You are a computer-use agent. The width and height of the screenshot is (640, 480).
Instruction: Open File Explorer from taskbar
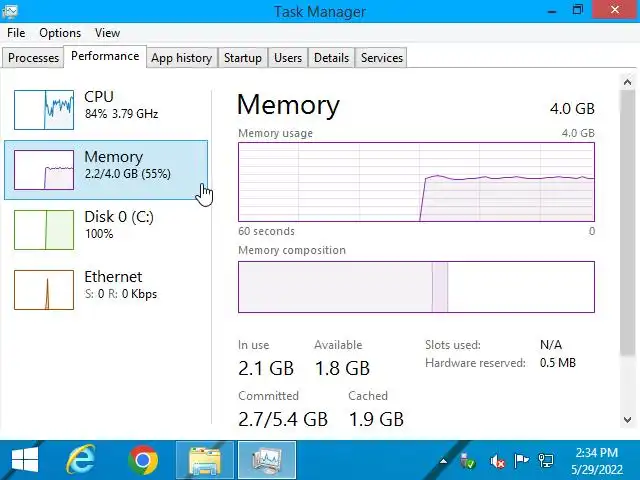coord(205,460)
